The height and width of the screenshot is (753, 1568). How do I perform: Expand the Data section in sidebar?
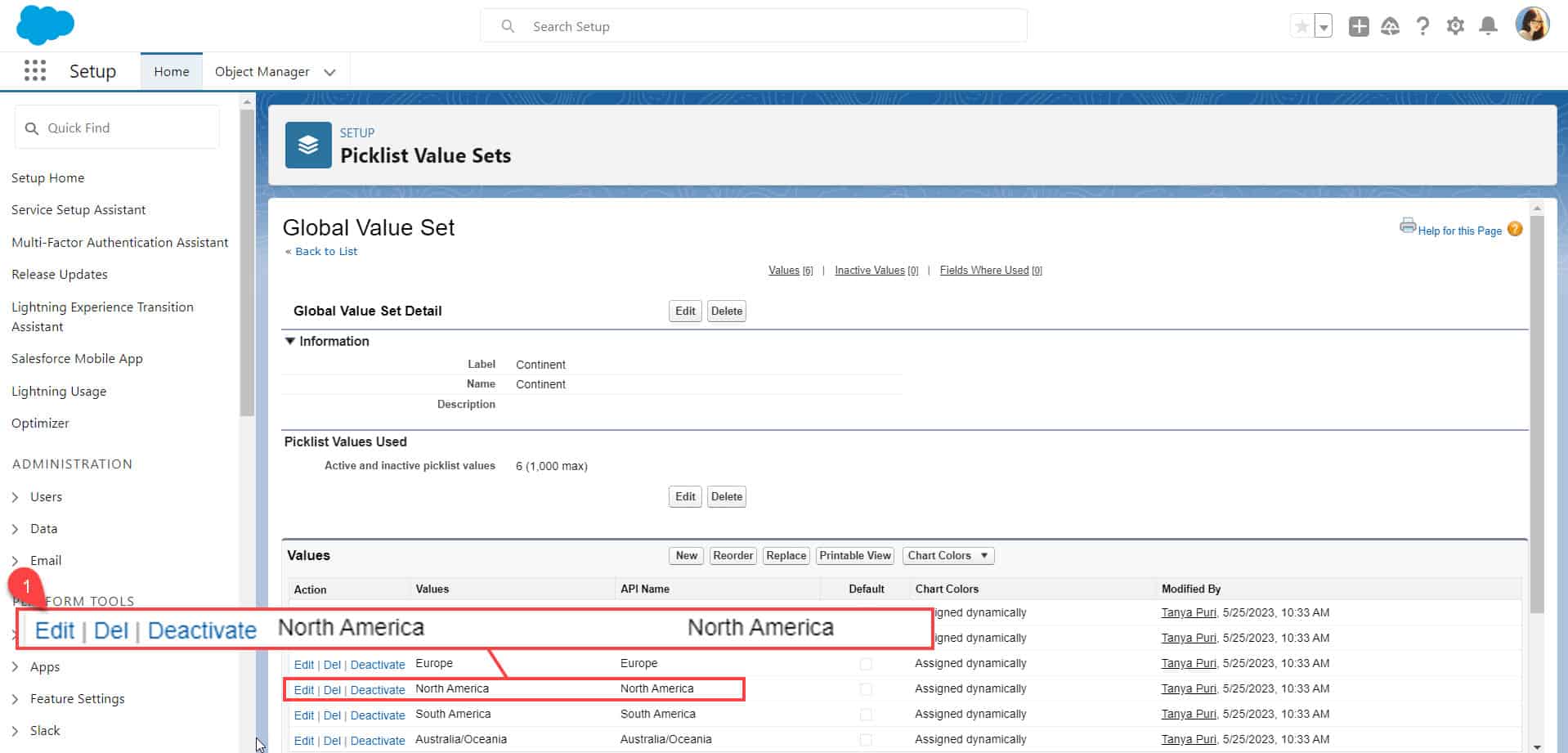coord(16,529)
